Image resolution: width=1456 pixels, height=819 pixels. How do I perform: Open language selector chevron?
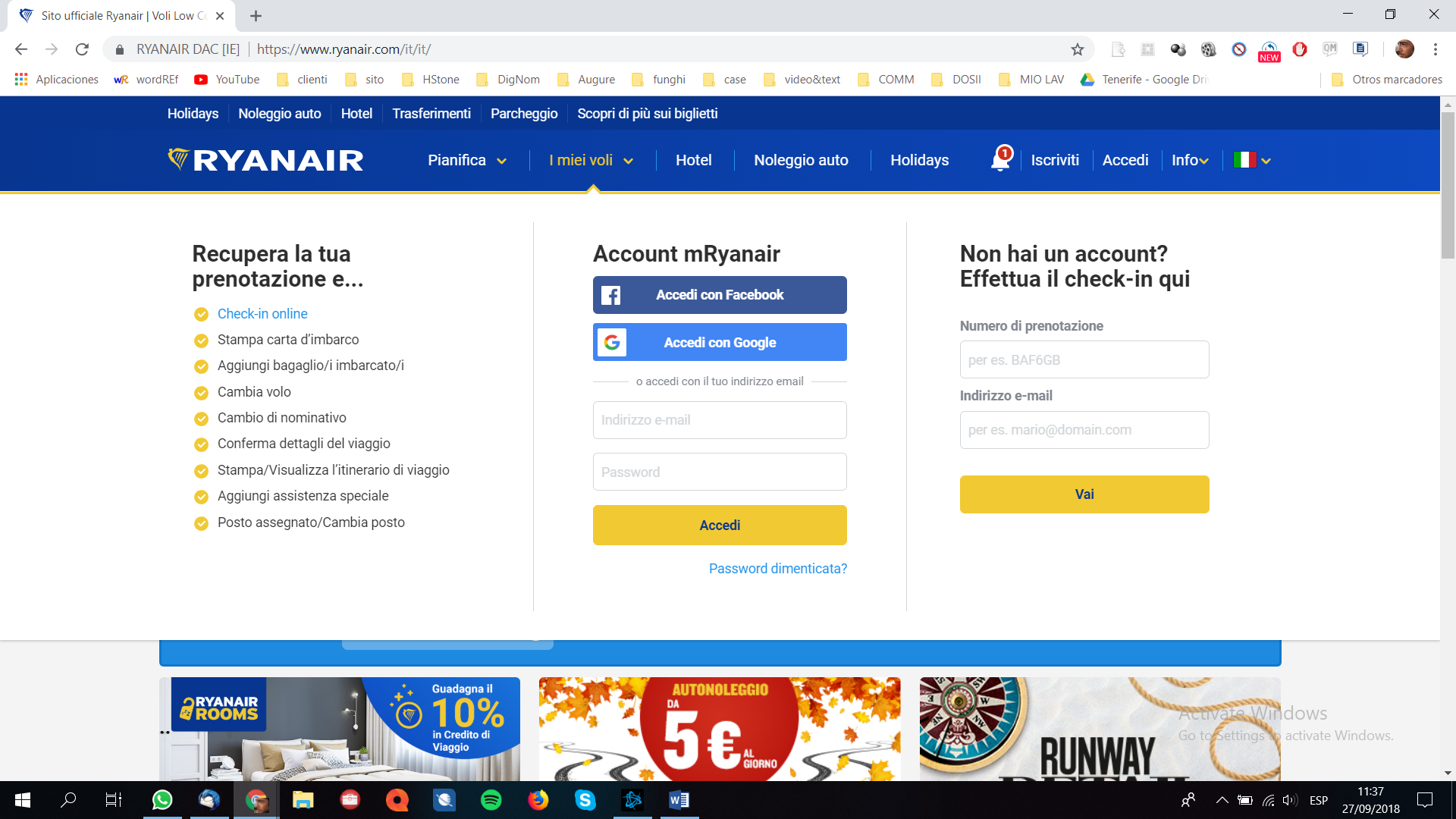click(x=1266, y=161)
